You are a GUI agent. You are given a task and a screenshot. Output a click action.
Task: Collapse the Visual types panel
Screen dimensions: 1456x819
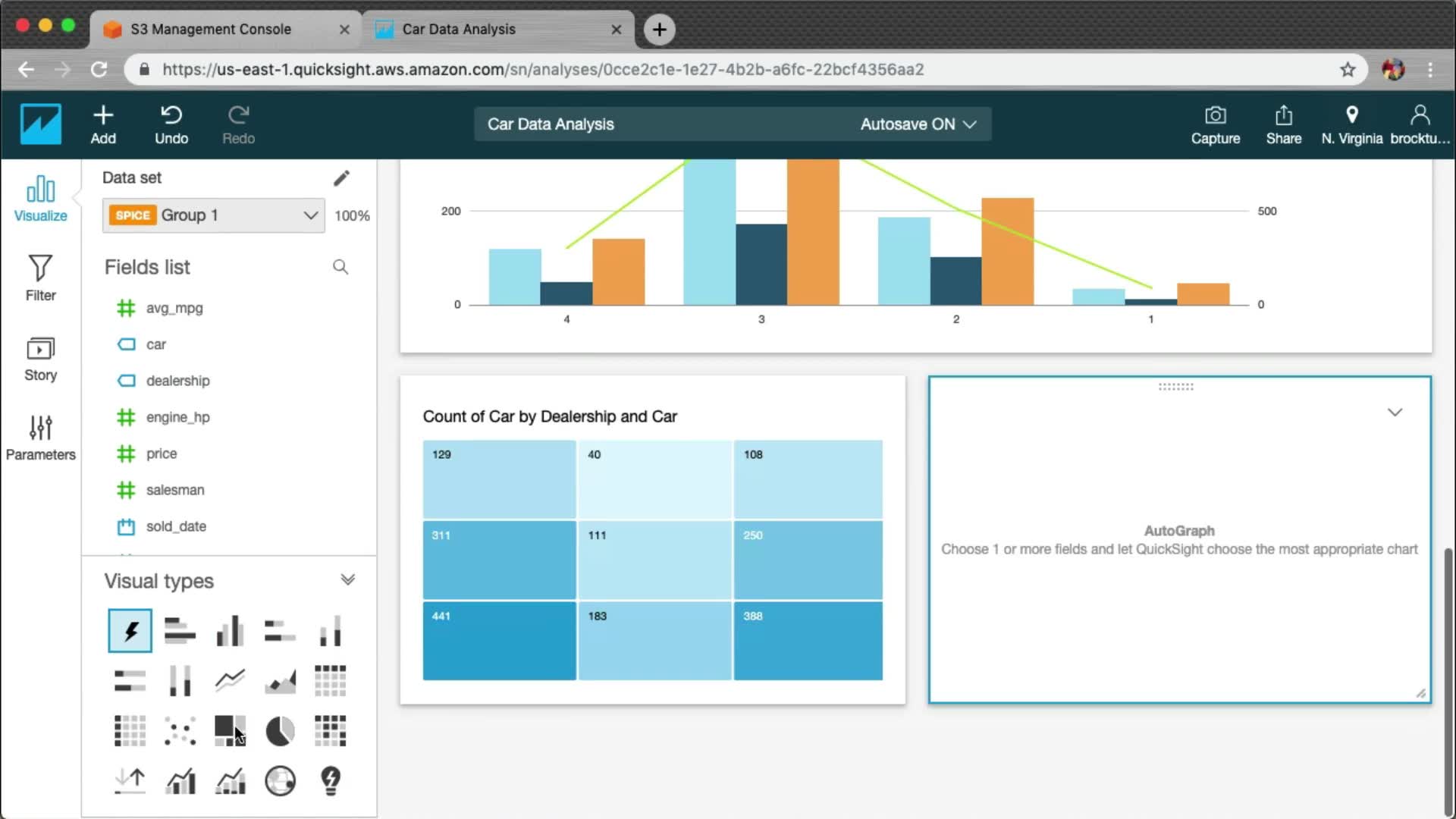tap(347, 580)
